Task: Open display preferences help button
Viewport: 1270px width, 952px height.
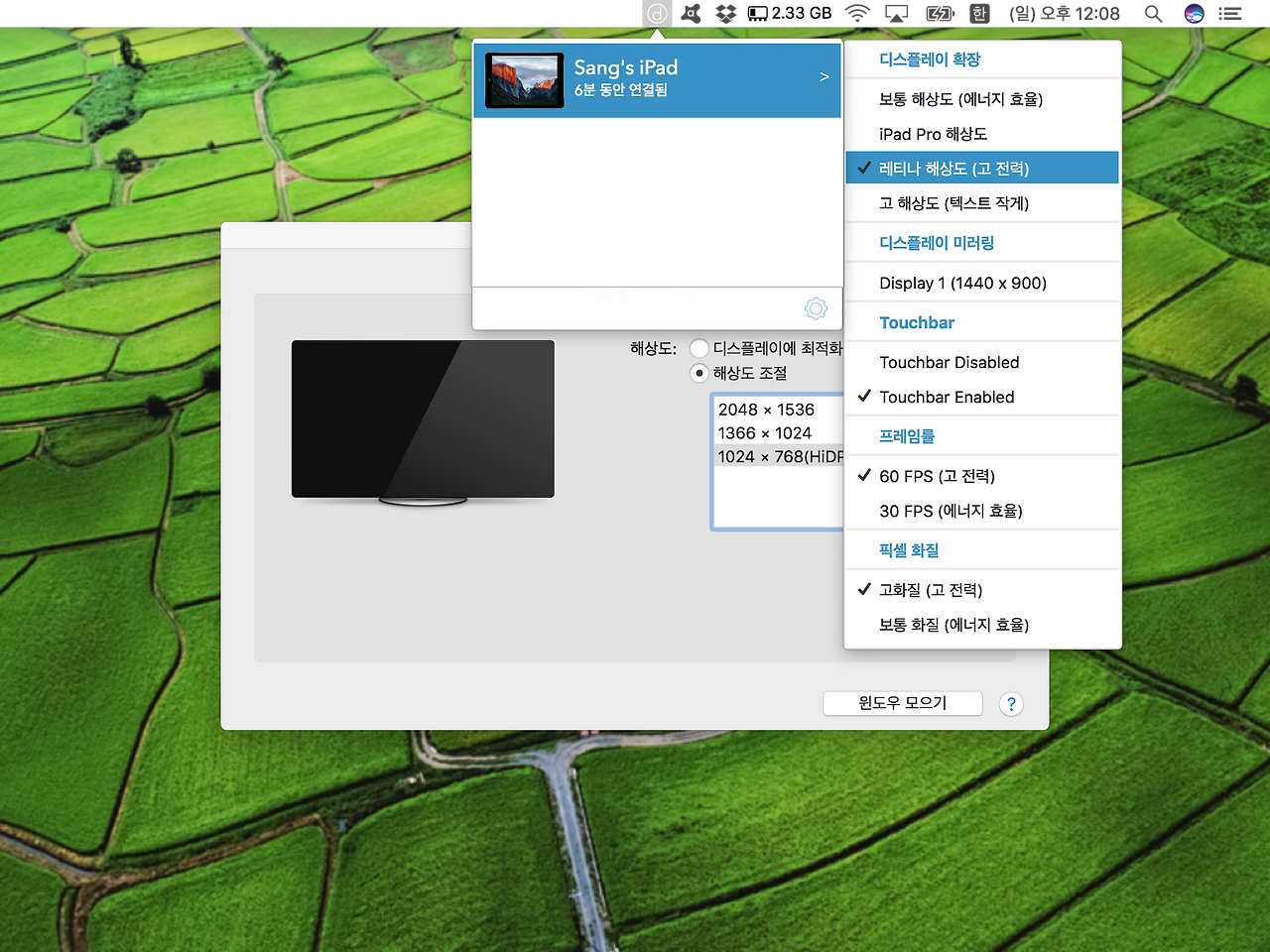Action: pos(1011,704)
